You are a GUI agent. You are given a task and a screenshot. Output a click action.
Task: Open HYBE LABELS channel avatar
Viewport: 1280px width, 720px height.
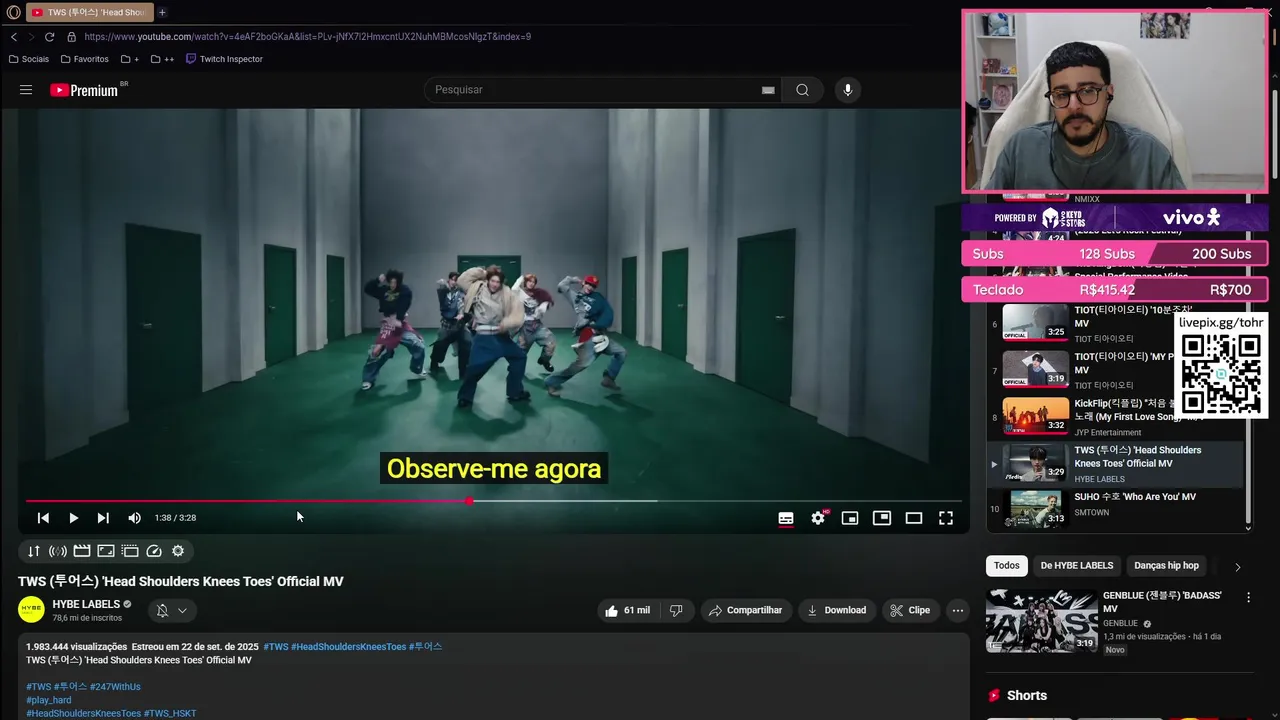click(x=32, y=610)
